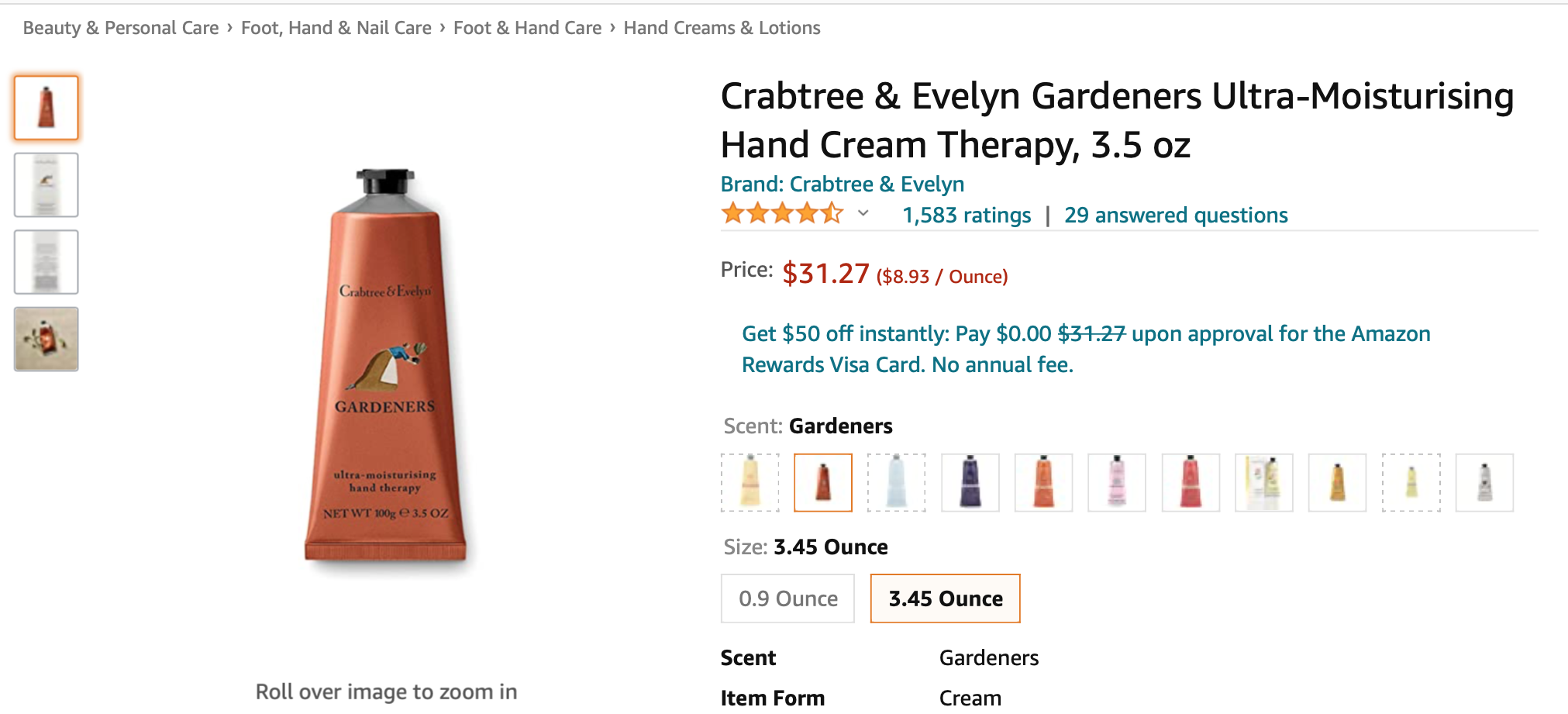
Task: Show the lifestyle photo thumbnail with leaves
Action: pyautogui.click(x=47, y=339)
